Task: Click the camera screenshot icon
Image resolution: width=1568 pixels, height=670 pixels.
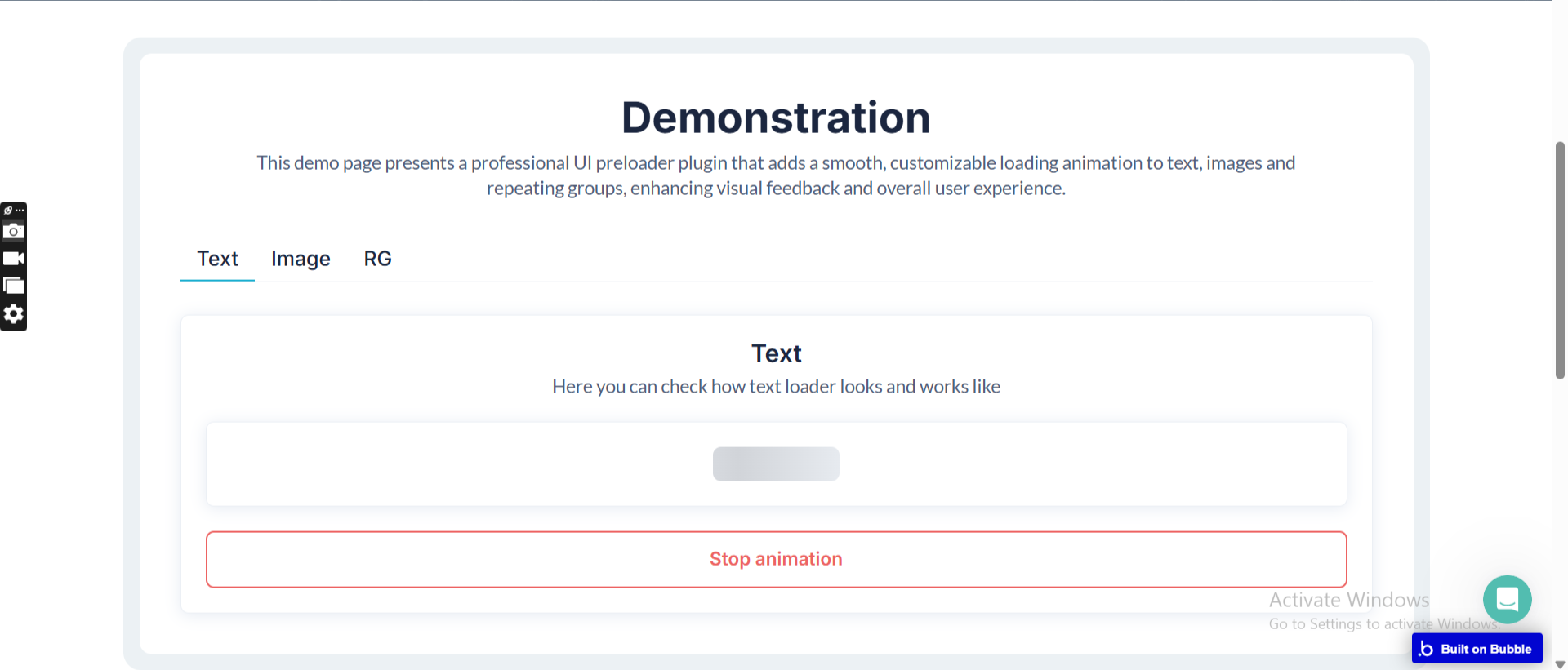Action: [x=13, y=232]
